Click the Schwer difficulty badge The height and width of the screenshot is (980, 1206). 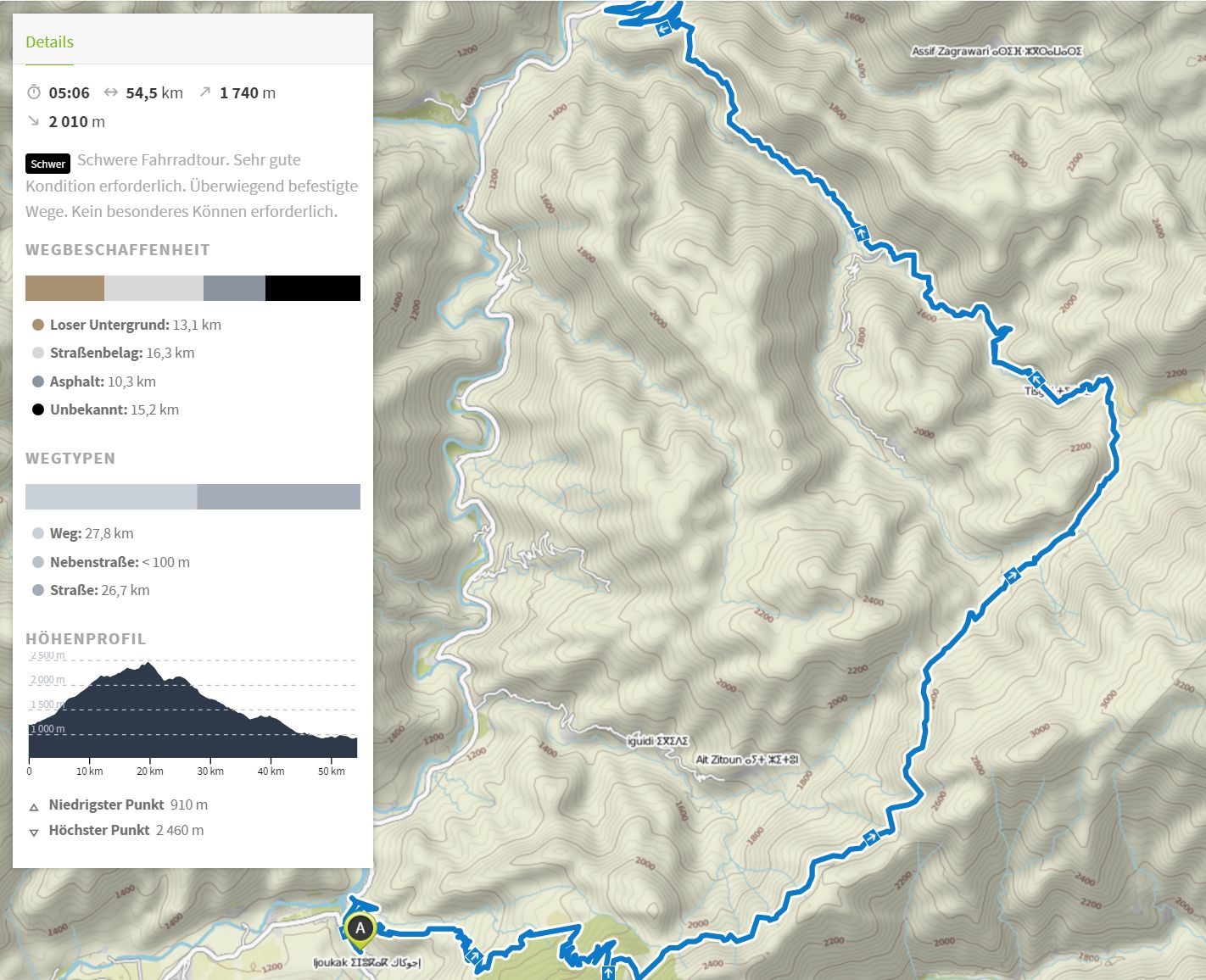pos(47,164)
